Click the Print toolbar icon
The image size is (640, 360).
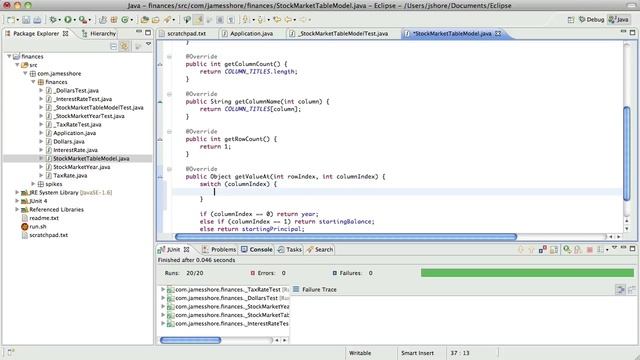[x=37, y=20]
